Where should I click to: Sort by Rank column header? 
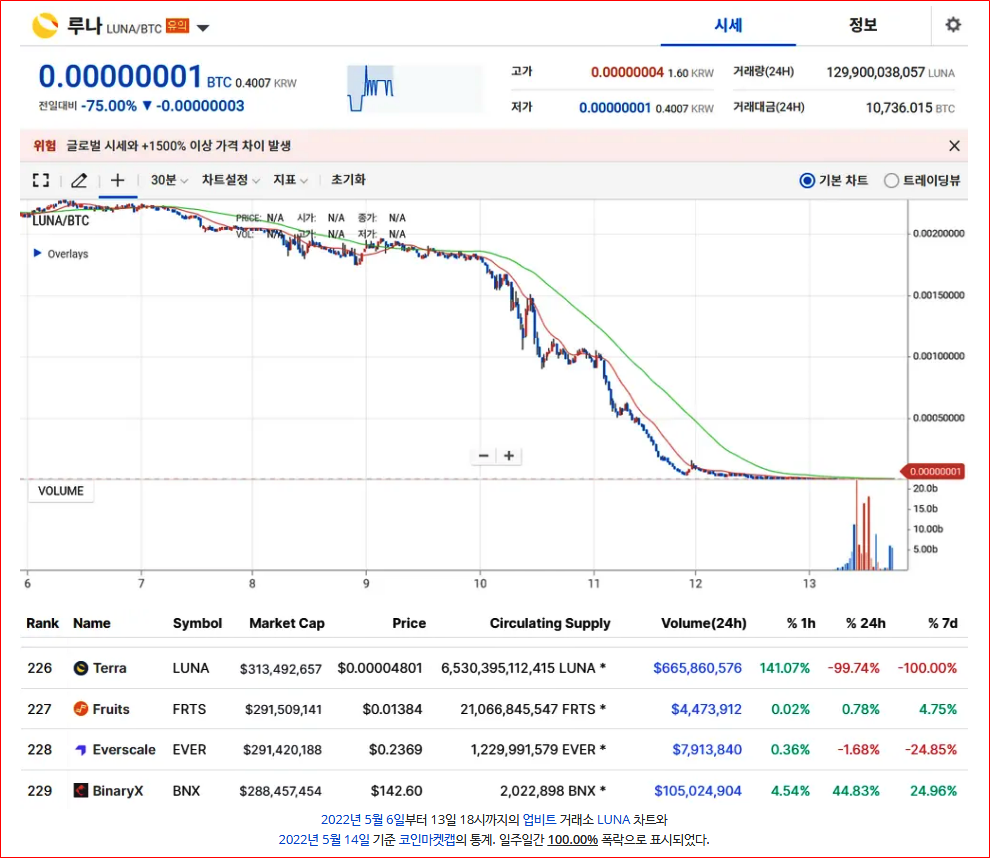(42, 623)
